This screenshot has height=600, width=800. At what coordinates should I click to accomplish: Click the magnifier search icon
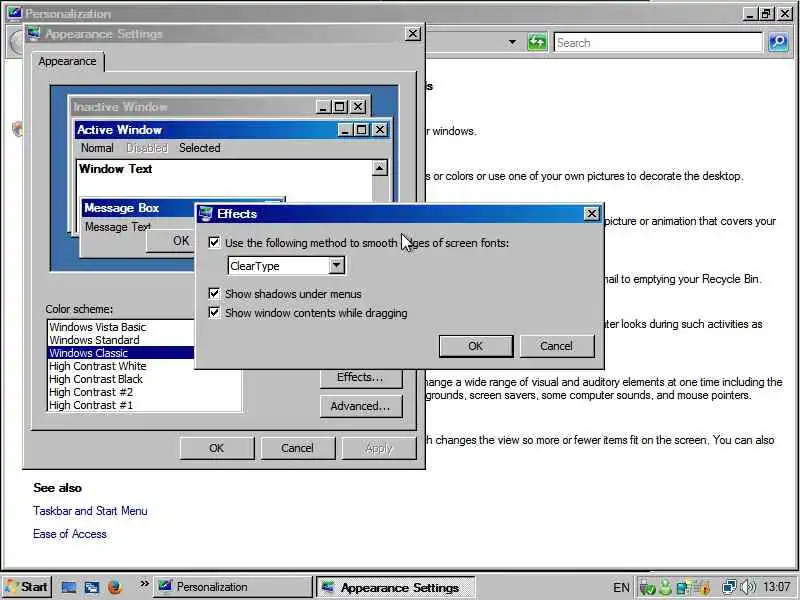(x=778, y=42)
